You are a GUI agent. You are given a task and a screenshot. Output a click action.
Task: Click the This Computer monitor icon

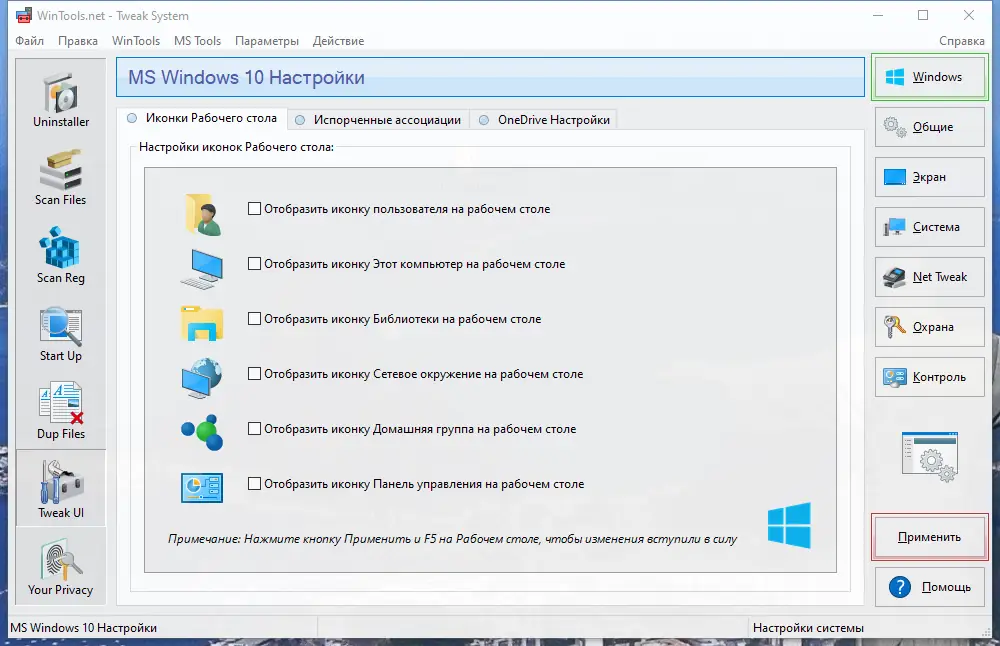coord(202,268)
